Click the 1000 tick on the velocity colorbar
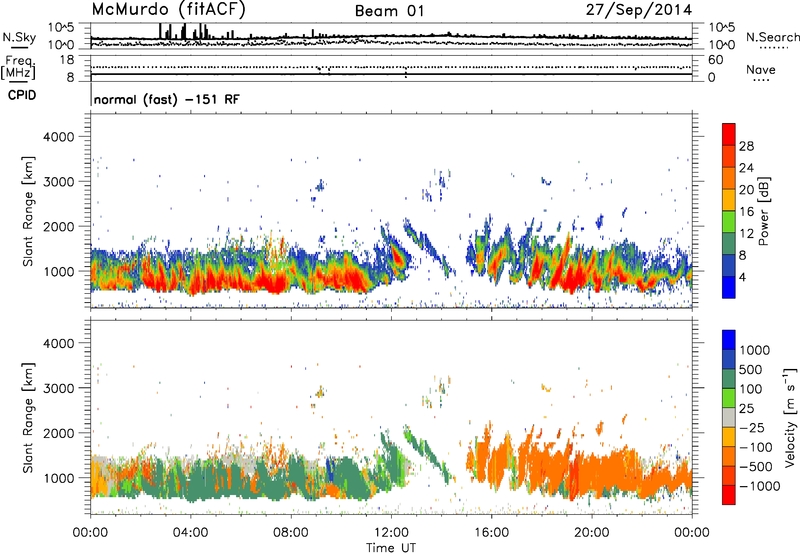This screenshot has width=800, height=554. (755, 350)
